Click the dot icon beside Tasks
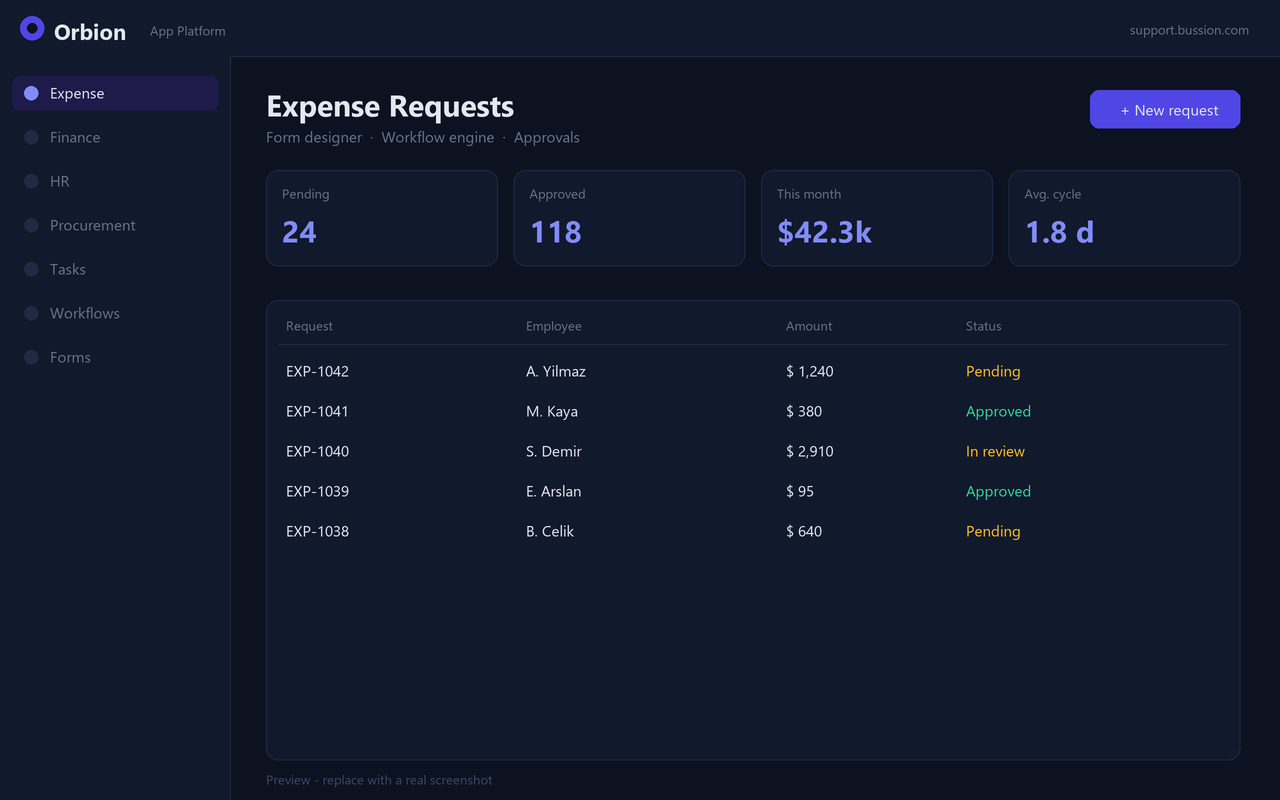 (x=31, y=269)
